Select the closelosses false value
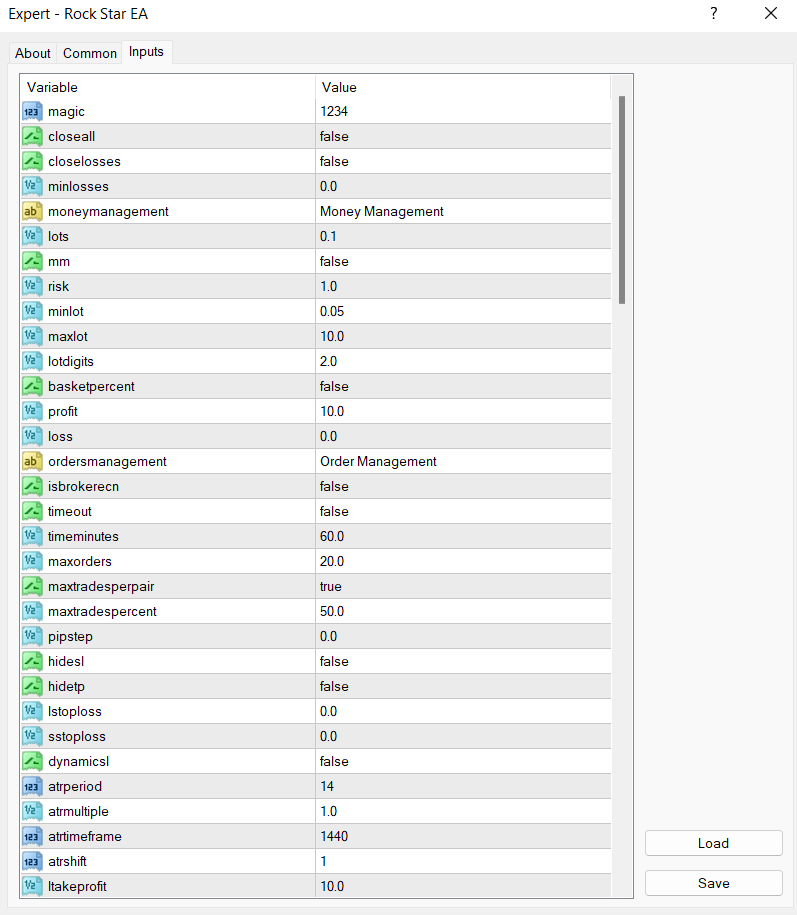 pyautogui.click(x=463, y=162)
